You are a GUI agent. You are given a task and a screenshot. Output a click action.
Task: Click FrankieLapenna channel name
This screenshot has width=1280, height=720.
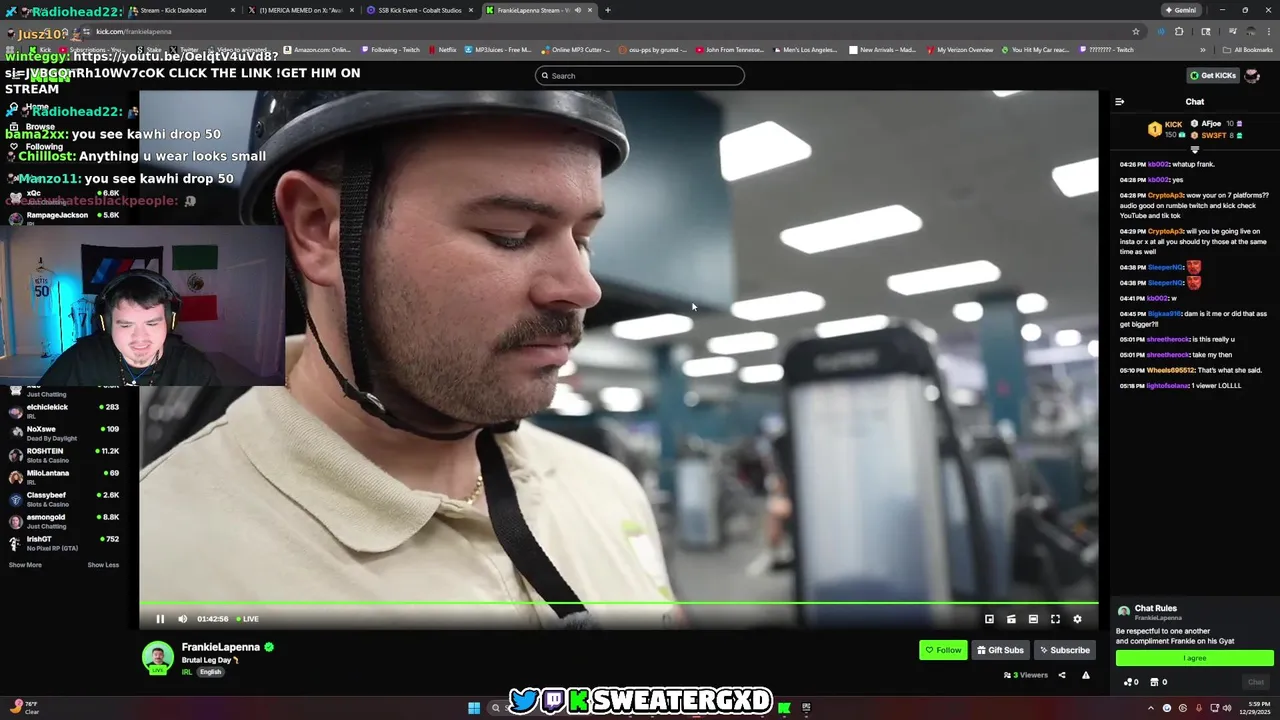[x=221, y=647]
